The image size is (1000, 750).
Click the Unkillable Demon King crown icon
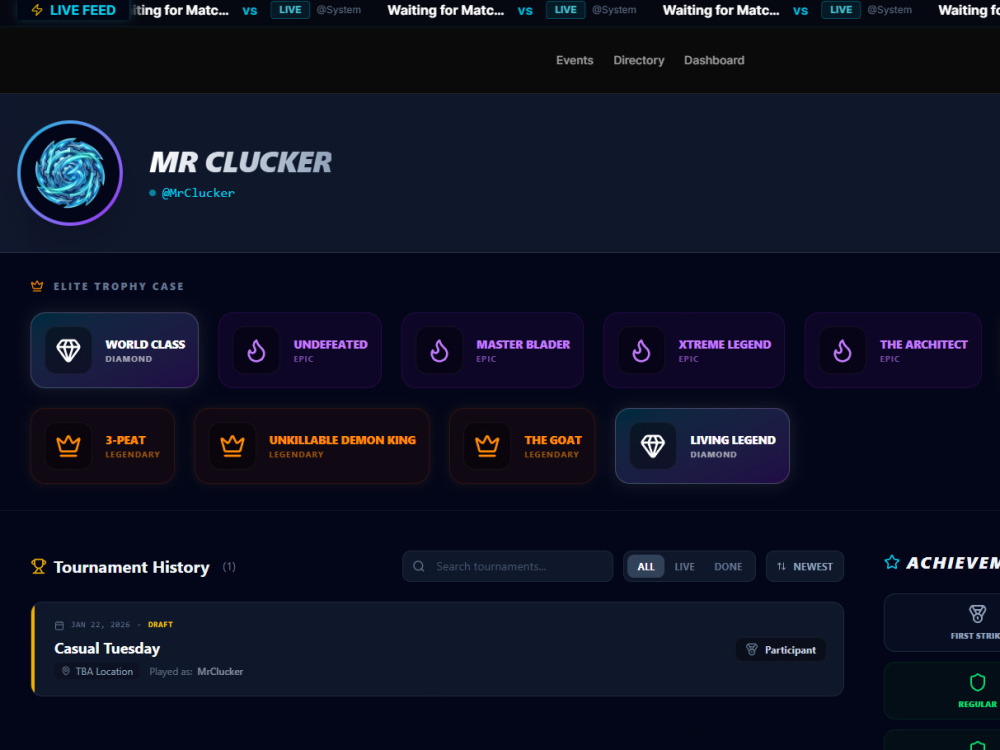(x=232, y=445)
